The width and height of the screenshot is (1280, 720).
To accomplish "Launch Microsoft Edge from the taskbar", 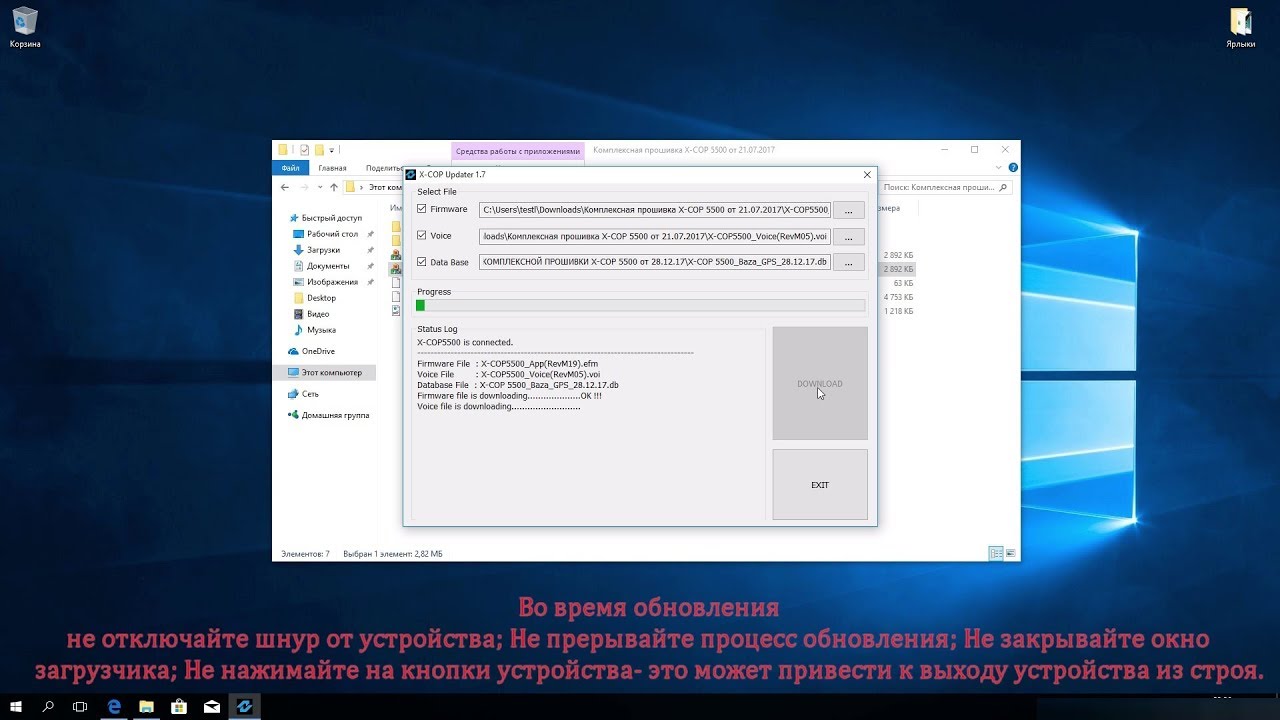I will [114, 706].
